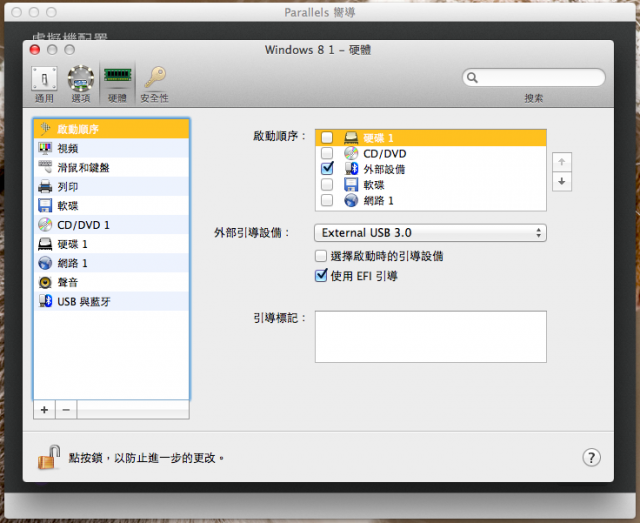This screenshot has height=523, width=640.
Task: Click the 硬碟 1 drive icon in boot order
Action: [351, 138]
